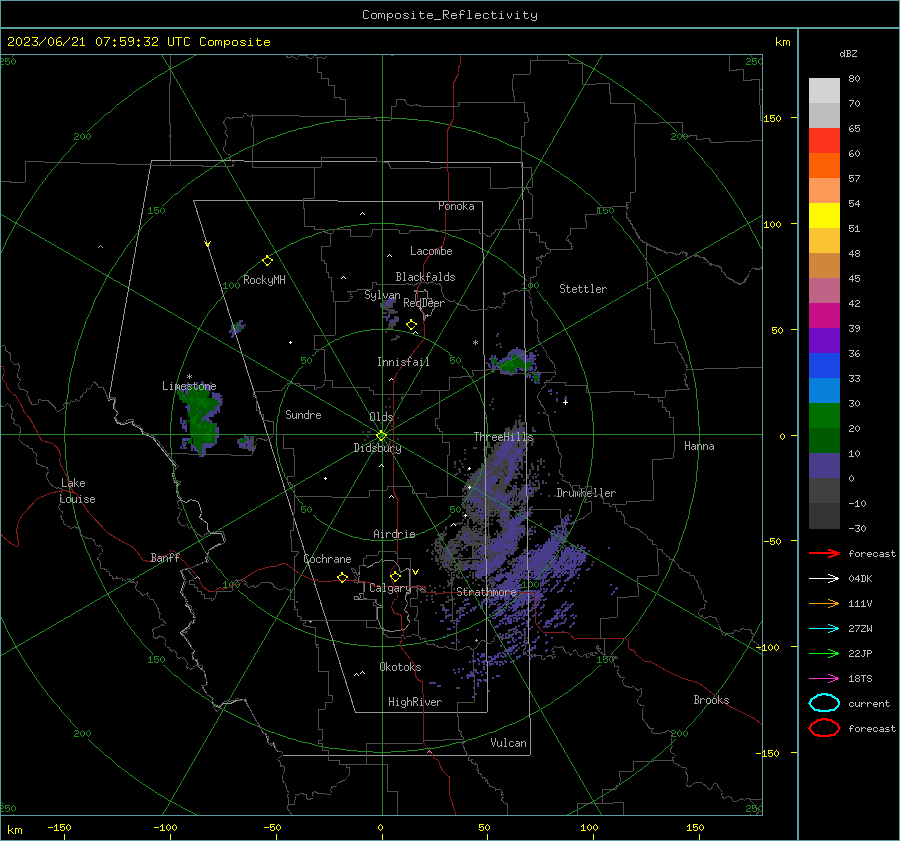The width and height of the screenshot is (900, 841).
Task: Select the Calgary label
Action: click(390, 588)
